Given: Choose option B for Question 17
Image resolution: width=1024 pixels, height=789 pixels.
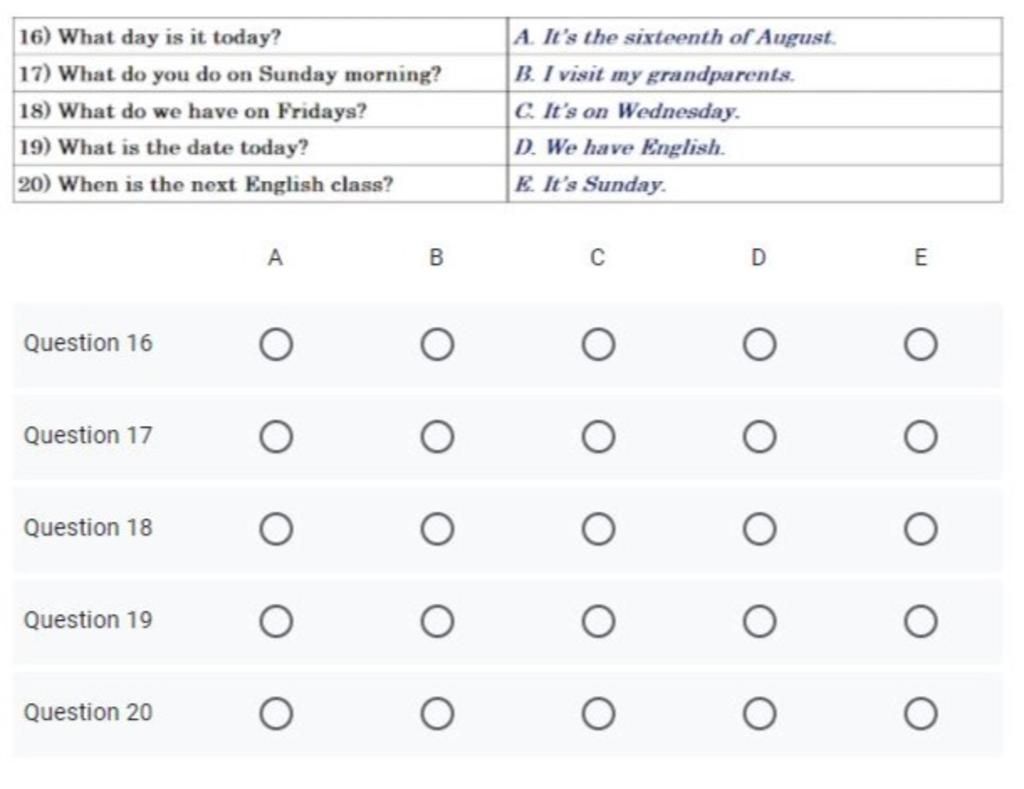Looking at the screenshot, I should point(437,437).
